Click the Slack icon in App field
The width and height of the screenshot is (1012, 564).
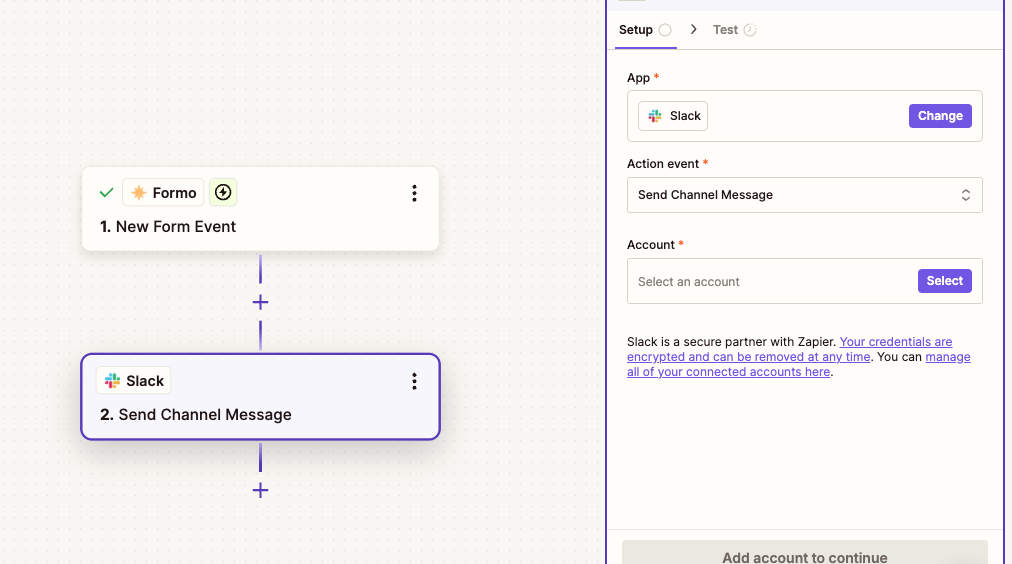pos(655,116)
